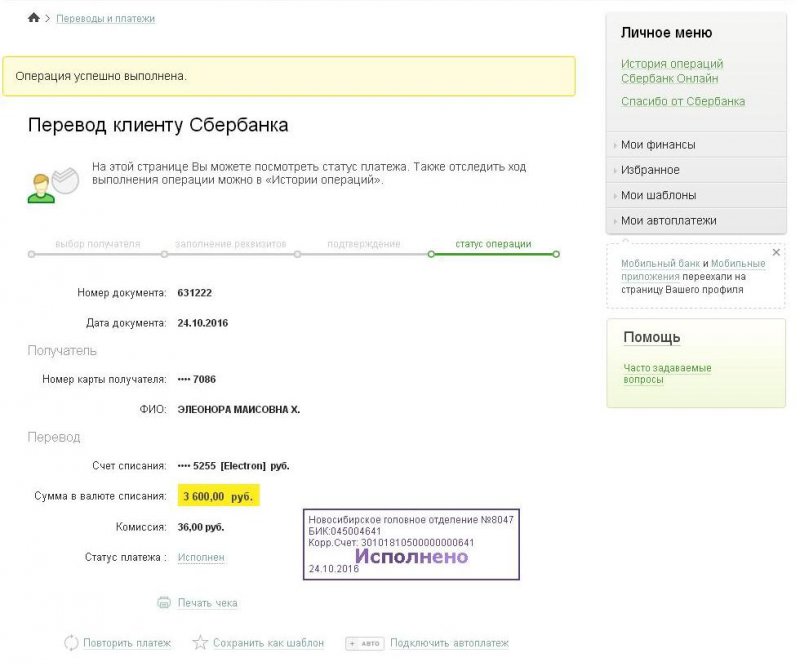The width and height of the screenshot is (800, 671).
Task: Click the star icon to save template
Action: point(200,642)
